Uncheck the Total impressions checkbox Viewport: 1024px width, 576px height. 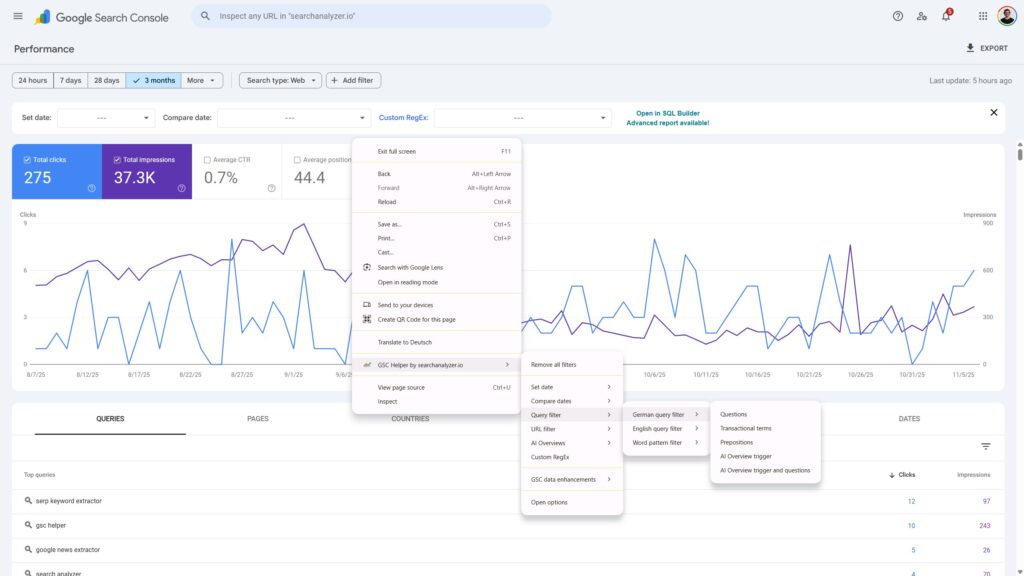[x=117, y=160]
